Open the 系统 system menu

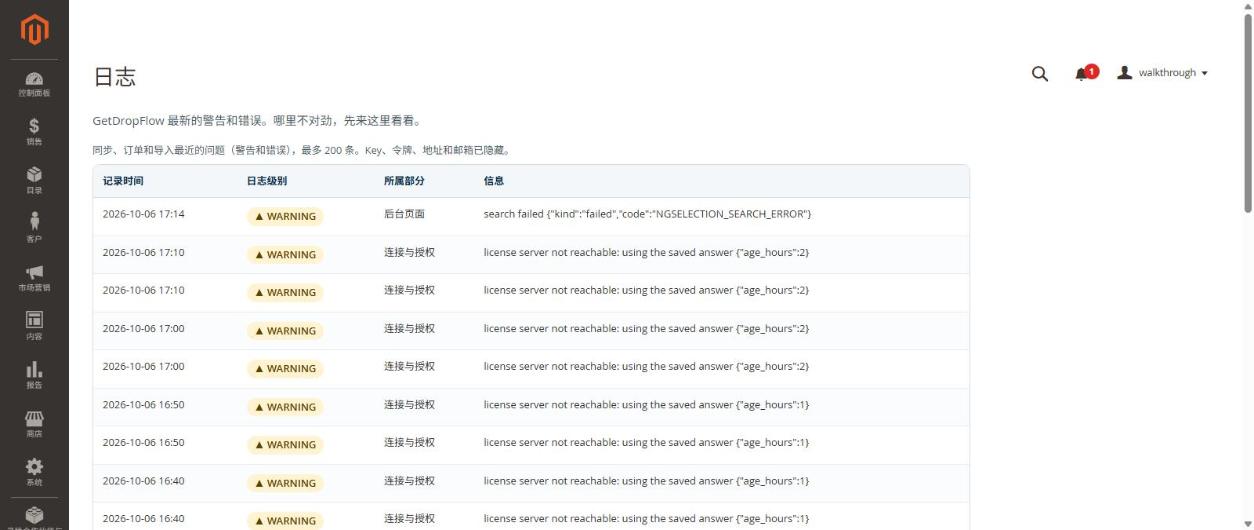pyautogui.click(x=34, y=472)
